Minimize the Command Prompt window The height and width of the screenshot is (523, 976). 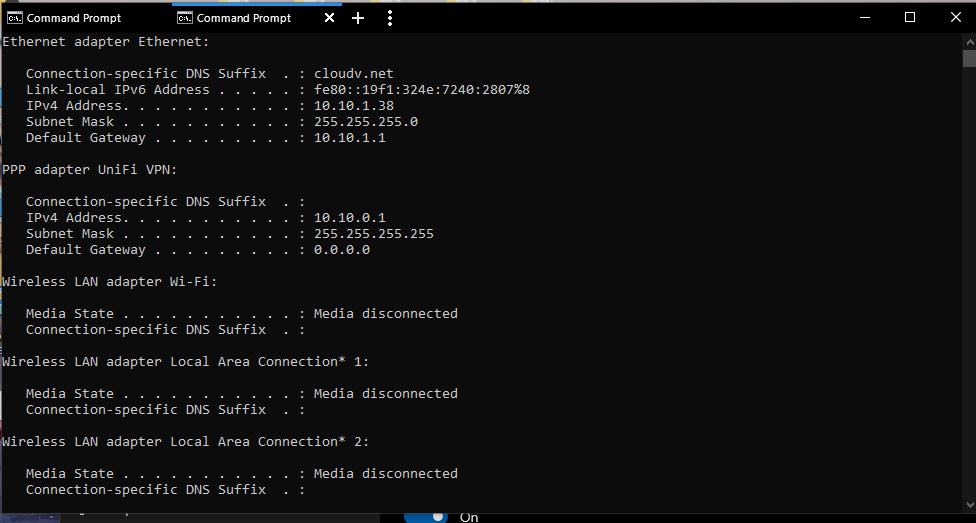pos(865,17)
